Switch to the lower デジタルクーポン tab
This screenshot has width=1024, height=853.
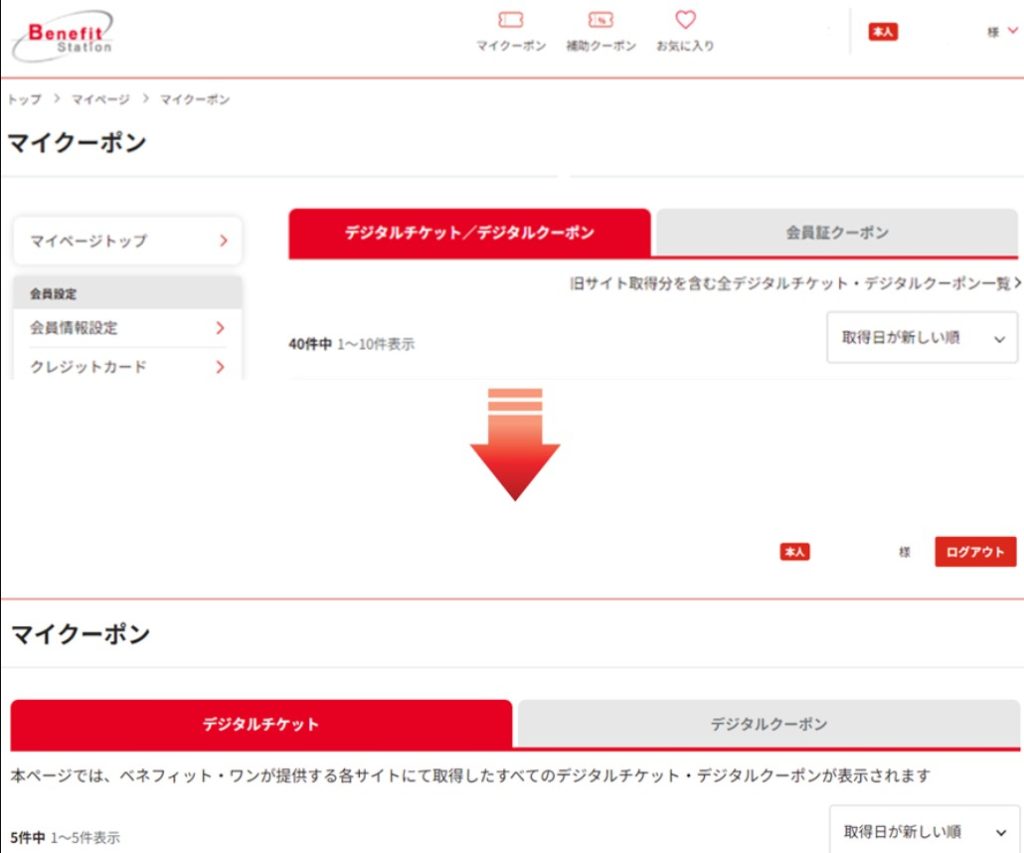click(x=768, y=724)
